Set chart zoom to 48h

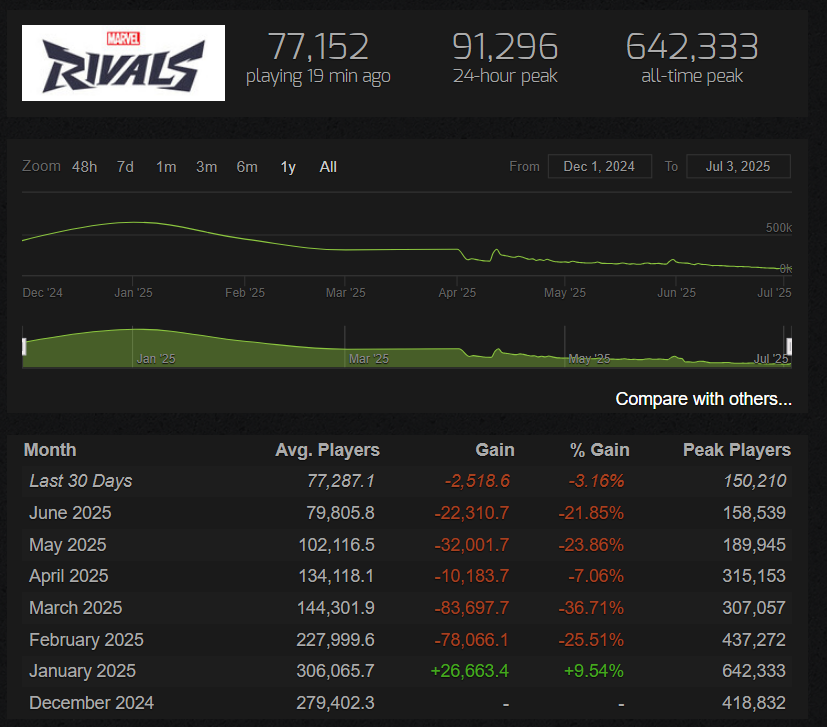point(84,167)
